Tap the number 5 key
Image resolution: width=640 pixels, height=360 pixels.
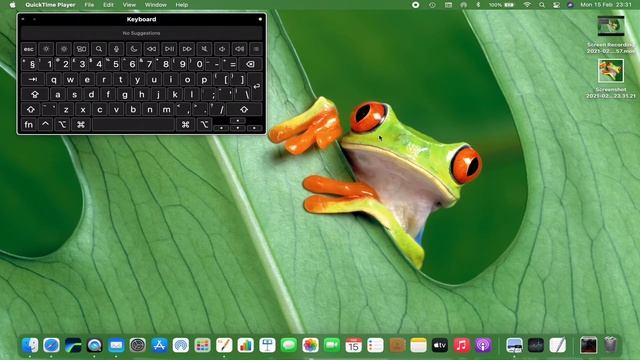click(116, 64)
